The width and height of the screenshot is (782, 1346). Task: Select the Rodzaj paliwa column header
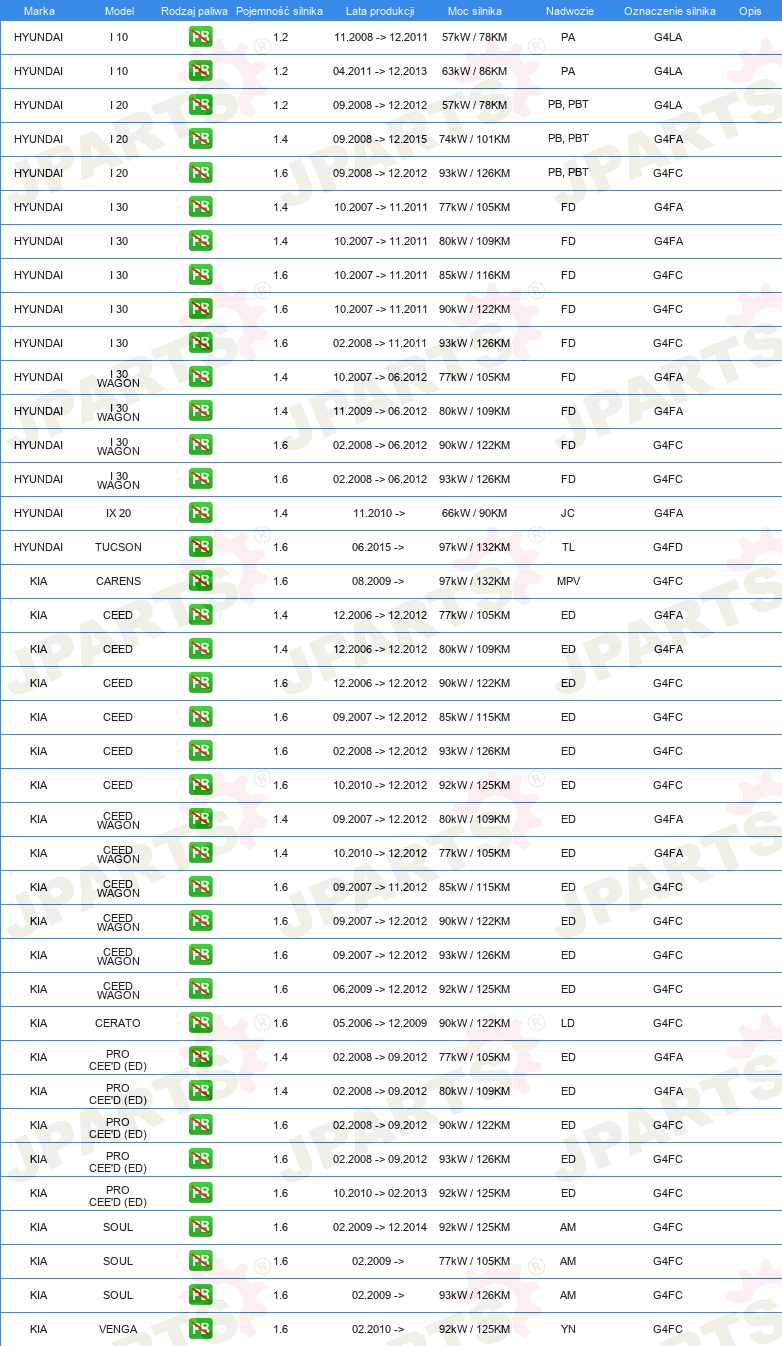coord(194,11)
